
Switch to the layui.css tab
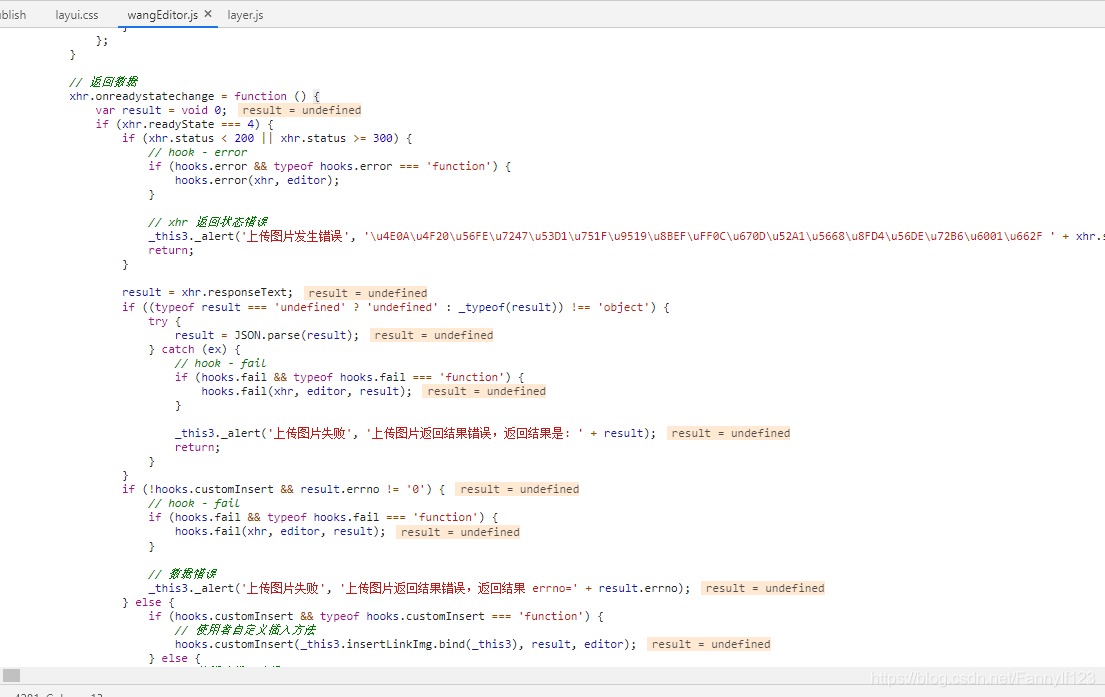pos(77,15)
